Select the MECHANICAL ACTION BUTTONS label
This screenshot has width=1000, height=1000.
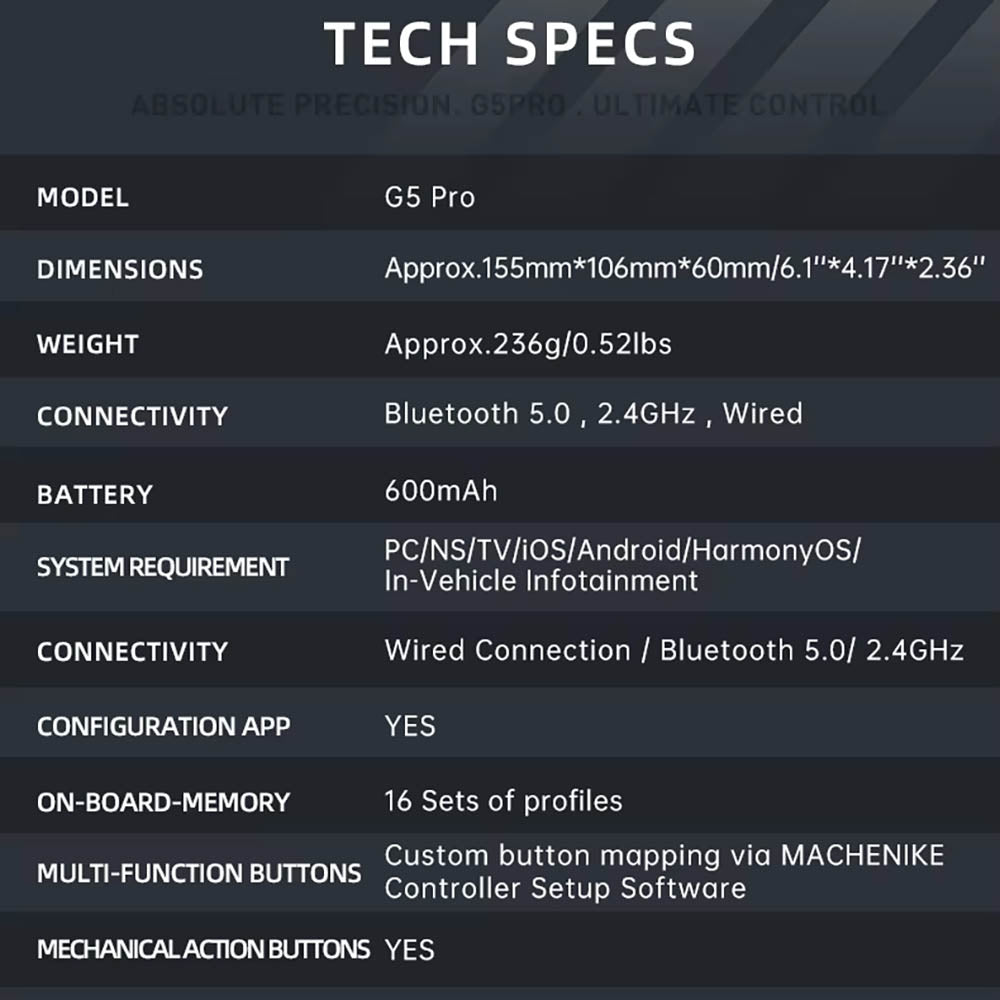(203, 949)
